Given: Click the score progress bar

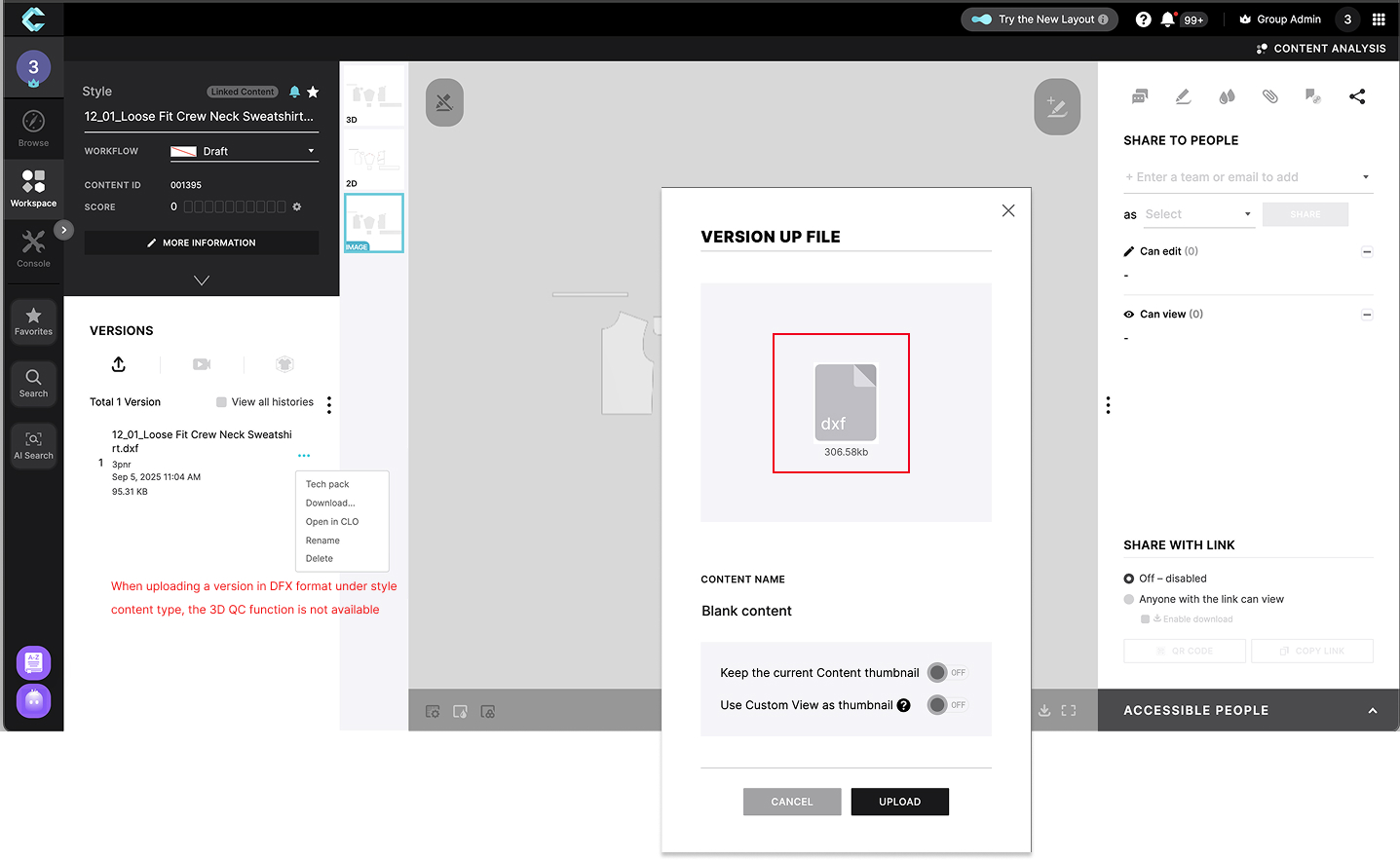Looking at the screenshot, I should click(x=234, y=206).
